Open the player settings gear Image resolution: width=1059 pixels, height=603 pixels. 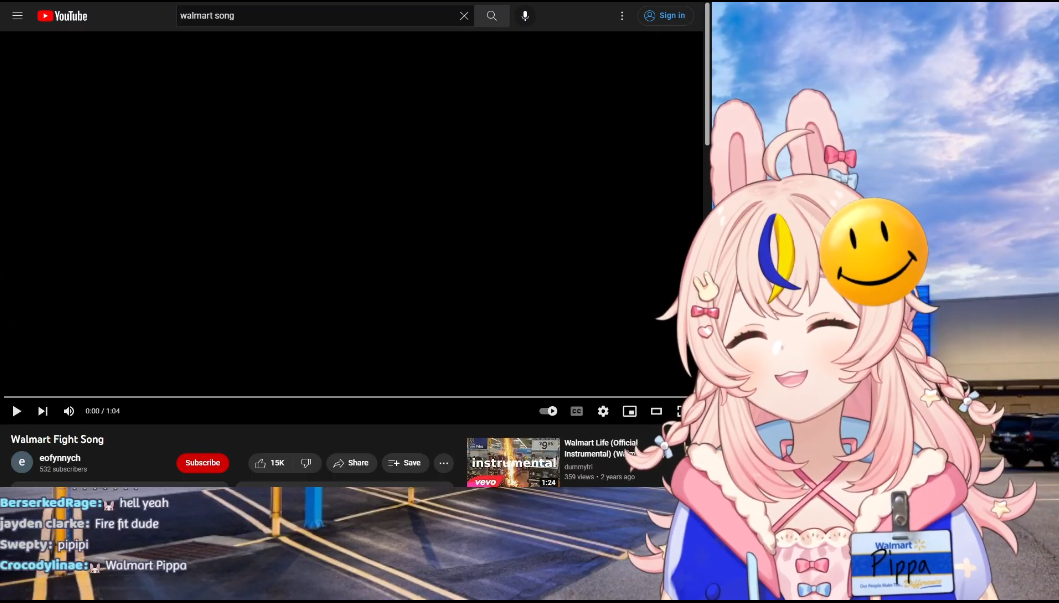pyautogui.click(x=603, y=411)
